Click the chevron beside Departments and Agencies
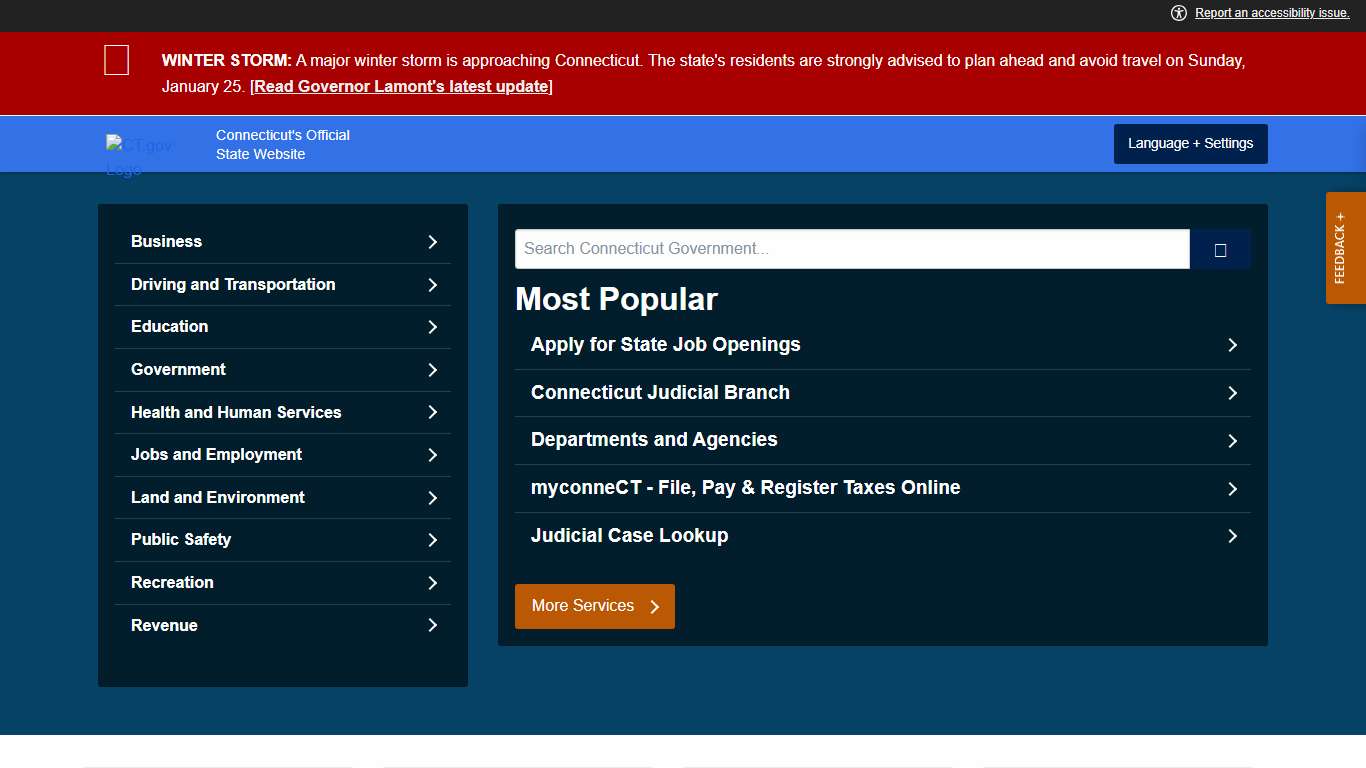 pyautogui.click(x=1232, y=441)
